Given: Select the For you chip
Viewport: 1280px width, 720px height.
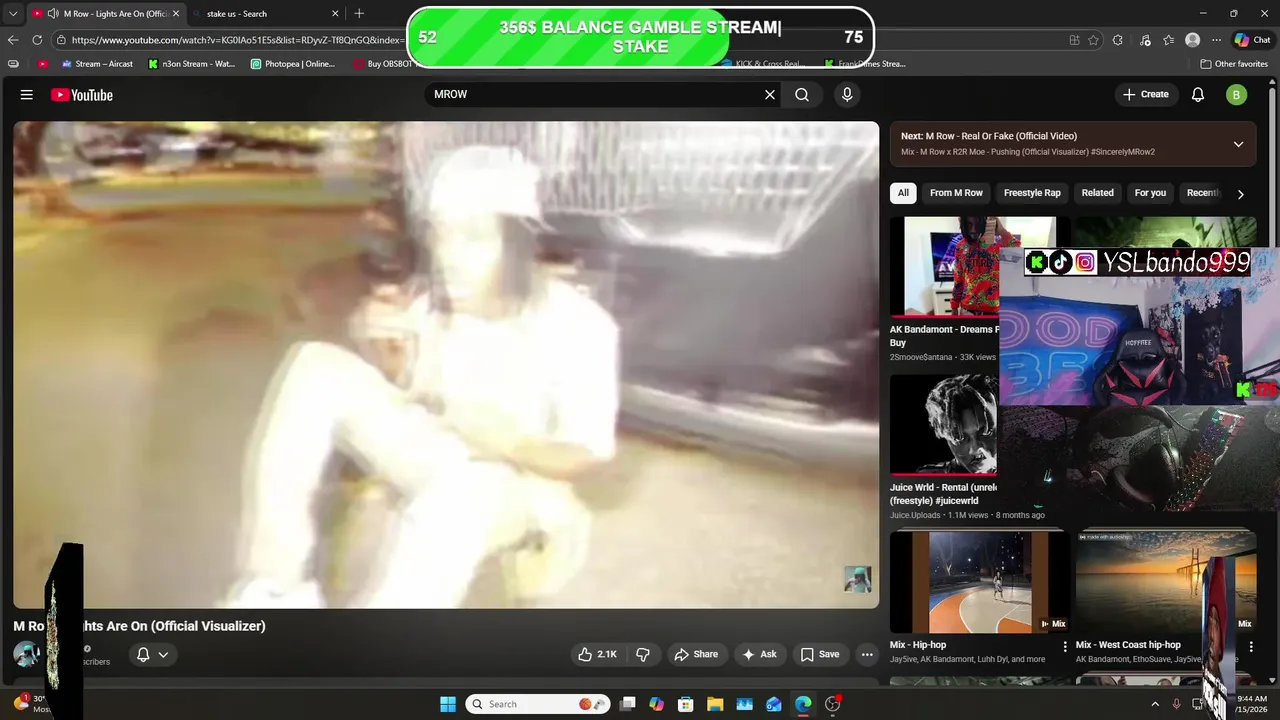Looking at the screenshot, I should [1150, 193].
